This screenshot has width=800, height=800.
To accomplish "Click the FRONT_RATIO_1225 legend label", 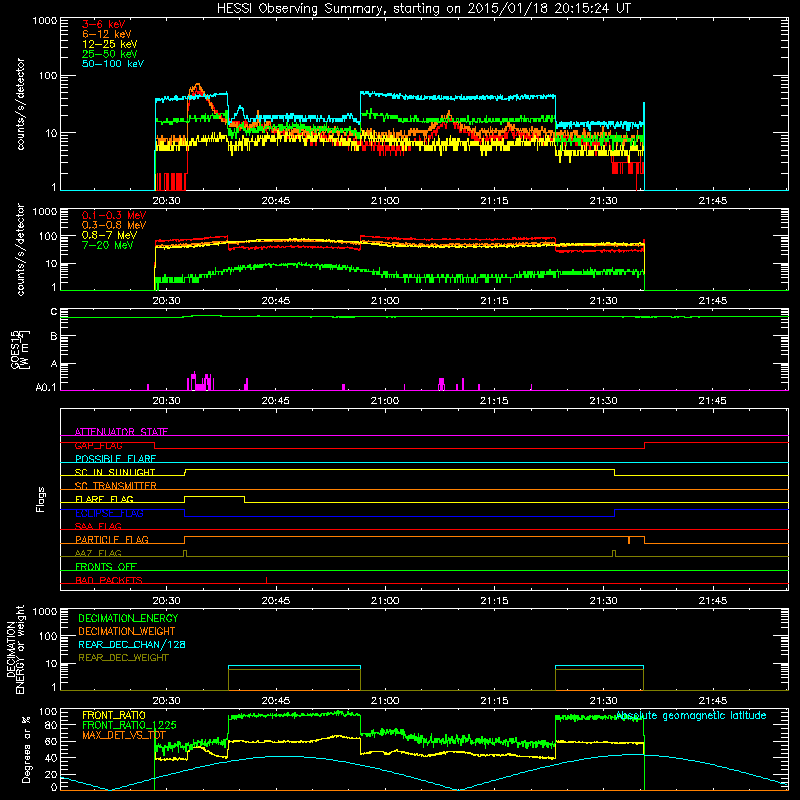I will 129,725.
